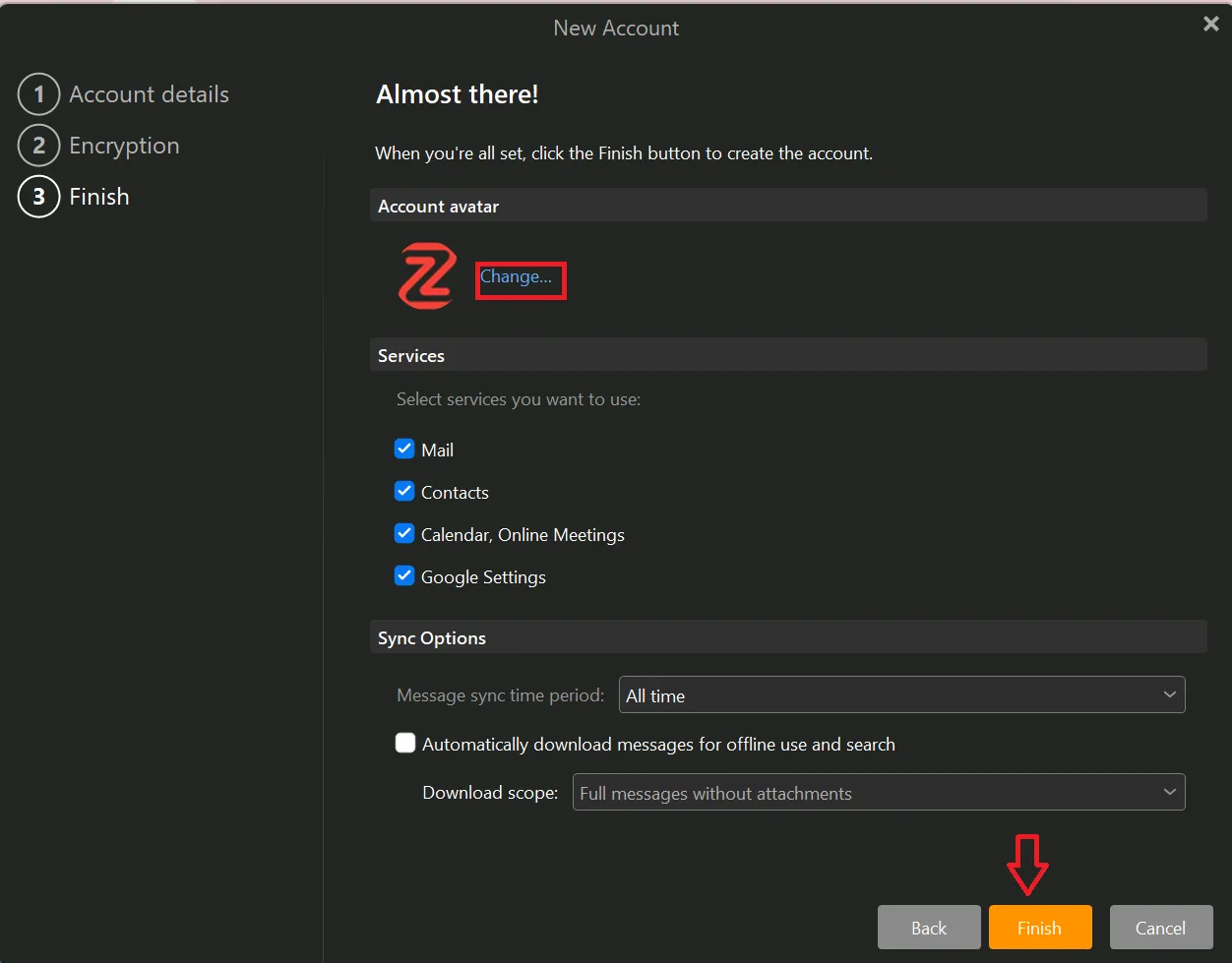Uncheck the Mail service checkbox
Image resolution: width=1232 pixels, height=963 pixels.
pyautogui.click(x=404, y=450)
